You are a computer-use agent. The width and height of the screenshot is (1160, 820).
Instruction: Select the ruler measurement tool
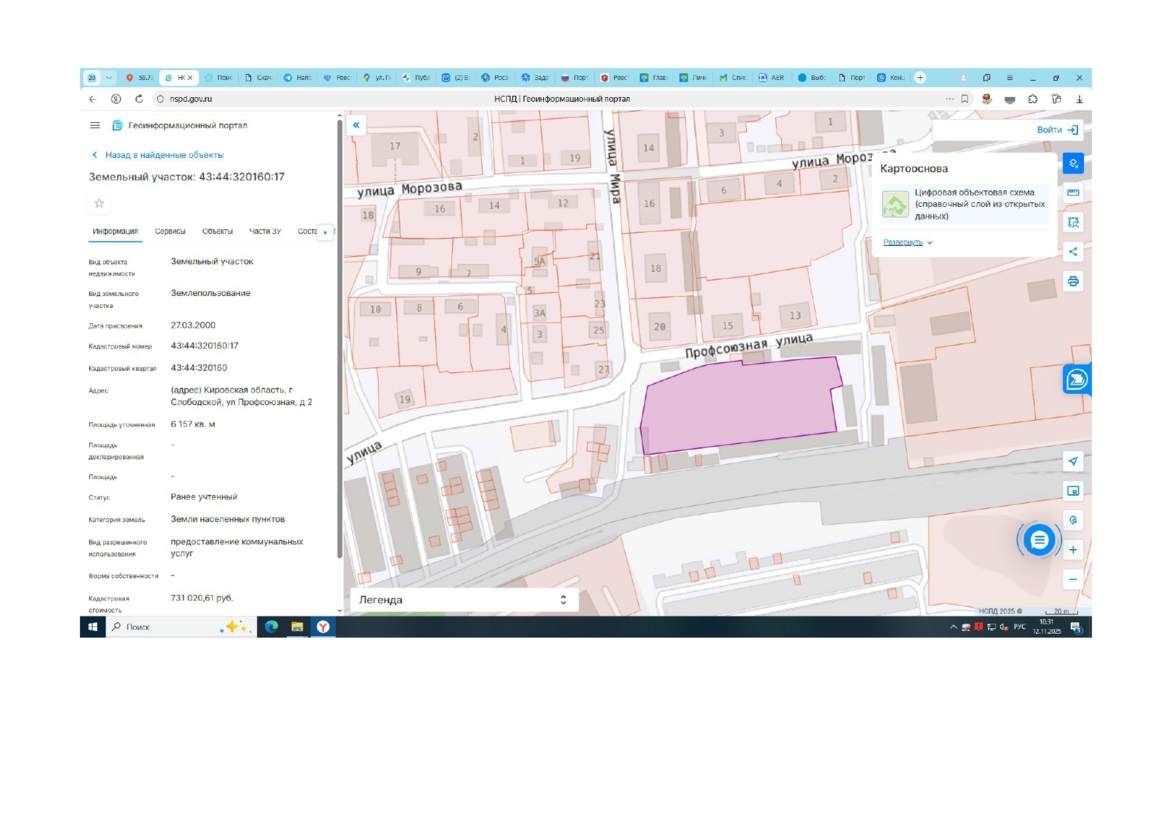[1073, 193]
